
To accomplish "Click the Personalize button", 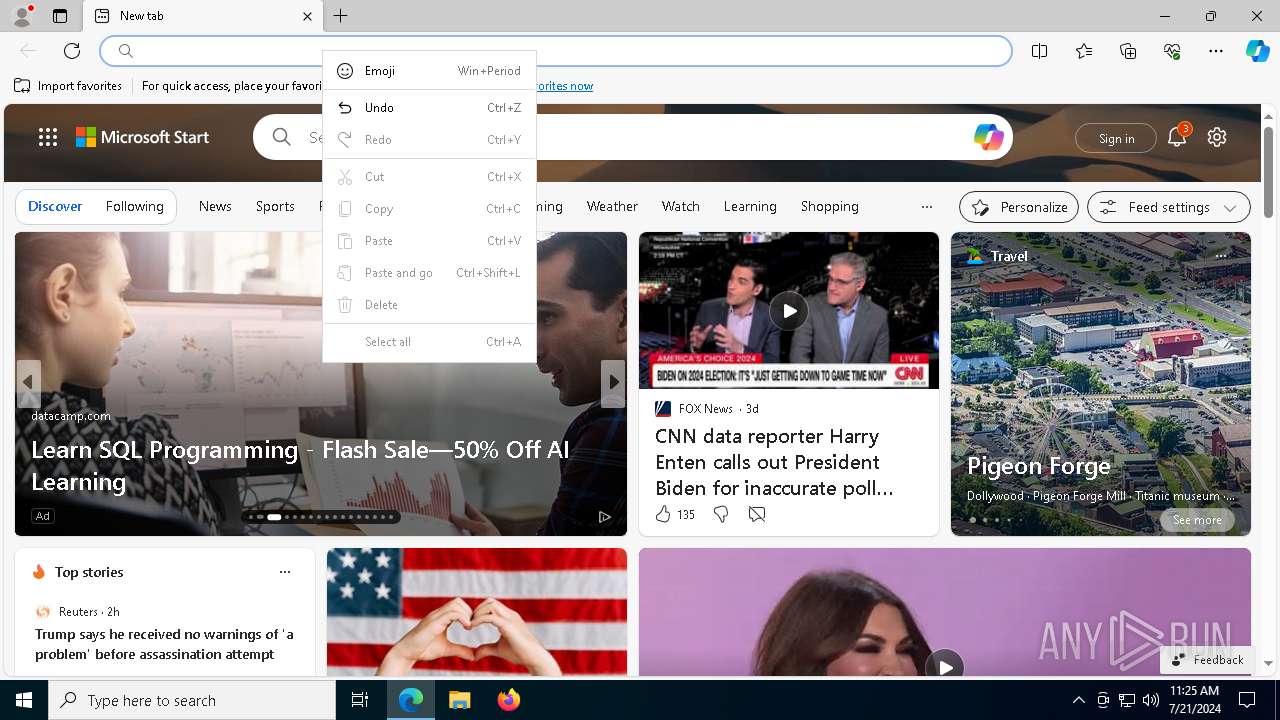I will (x=1019, y=207).
